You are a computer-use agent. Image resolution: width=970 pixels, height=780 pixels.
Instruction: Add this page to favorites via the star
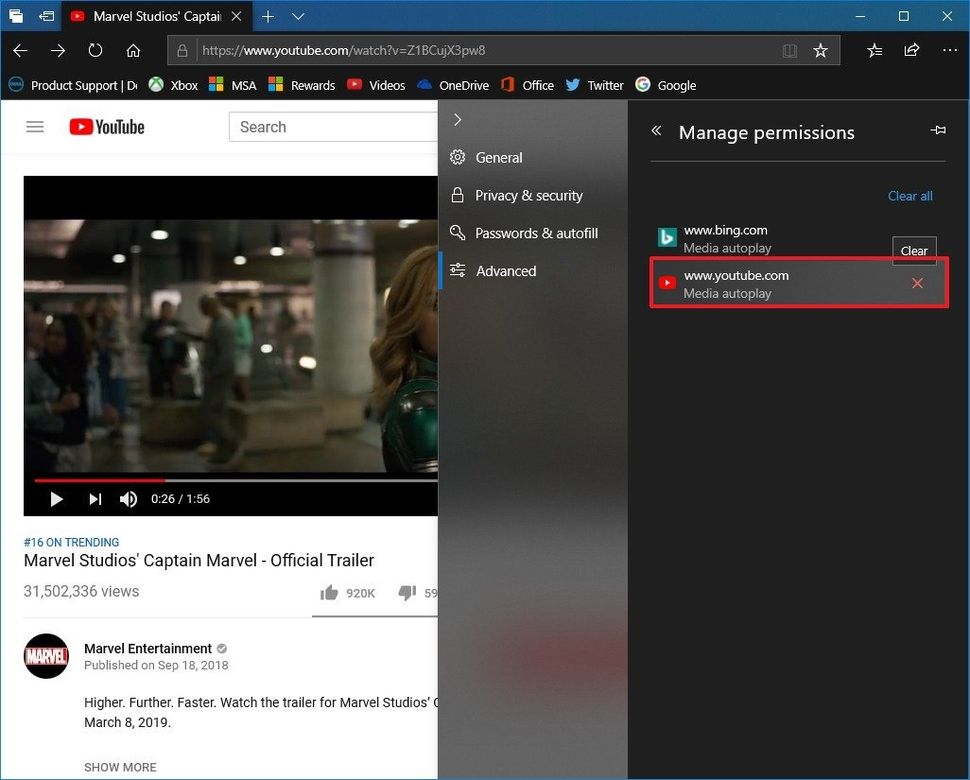point(821,50)
